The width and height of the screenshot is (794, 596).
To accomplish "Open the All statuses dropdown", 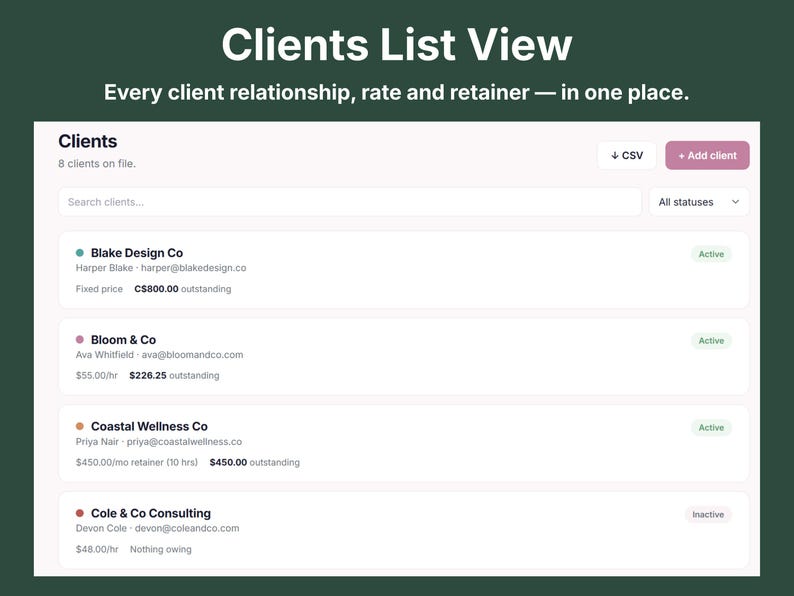I will pos(699,202).
